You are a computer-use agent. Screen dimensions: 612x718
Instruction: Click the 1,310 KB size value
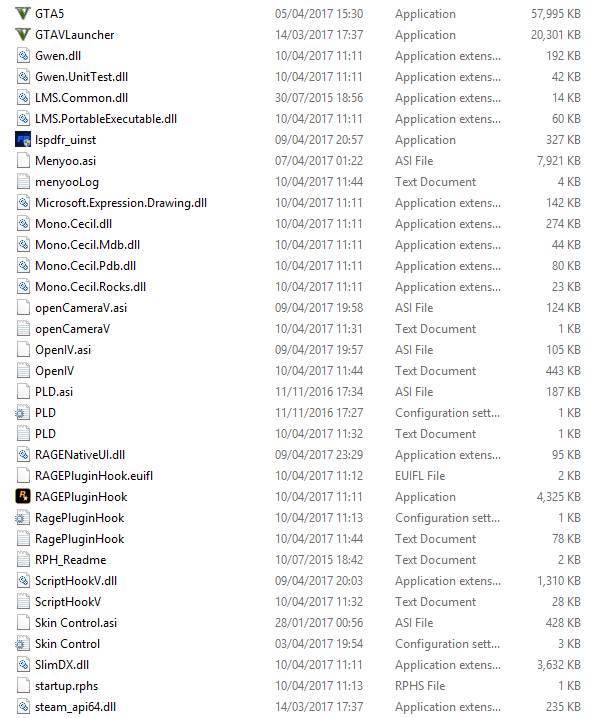559,581
